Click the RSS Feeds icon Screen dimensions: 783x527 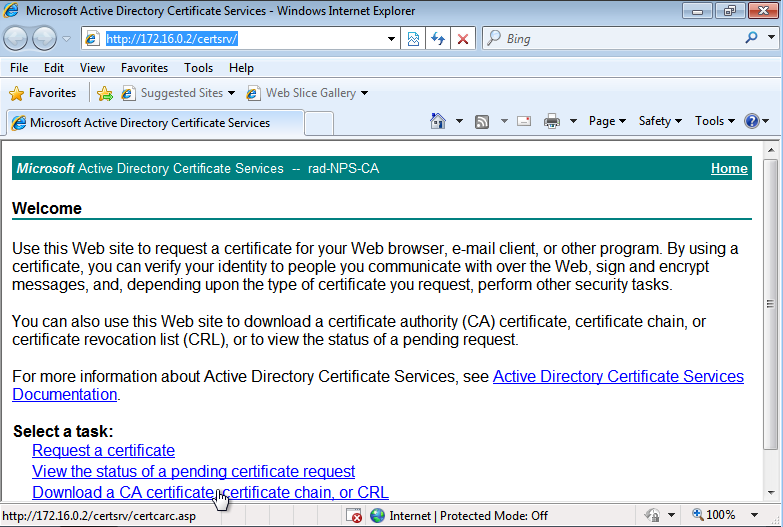click(x=482, y=121)
